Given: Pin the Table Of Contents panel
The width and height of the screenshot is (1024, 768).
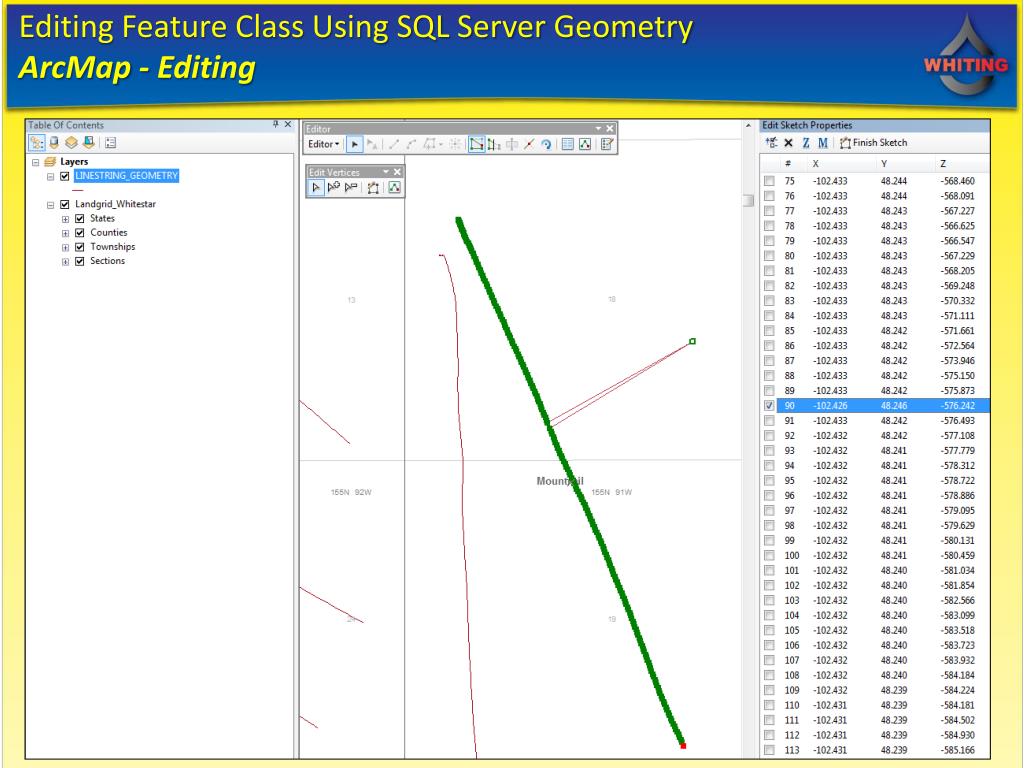Looking at the screenshot, I should 276,124.
